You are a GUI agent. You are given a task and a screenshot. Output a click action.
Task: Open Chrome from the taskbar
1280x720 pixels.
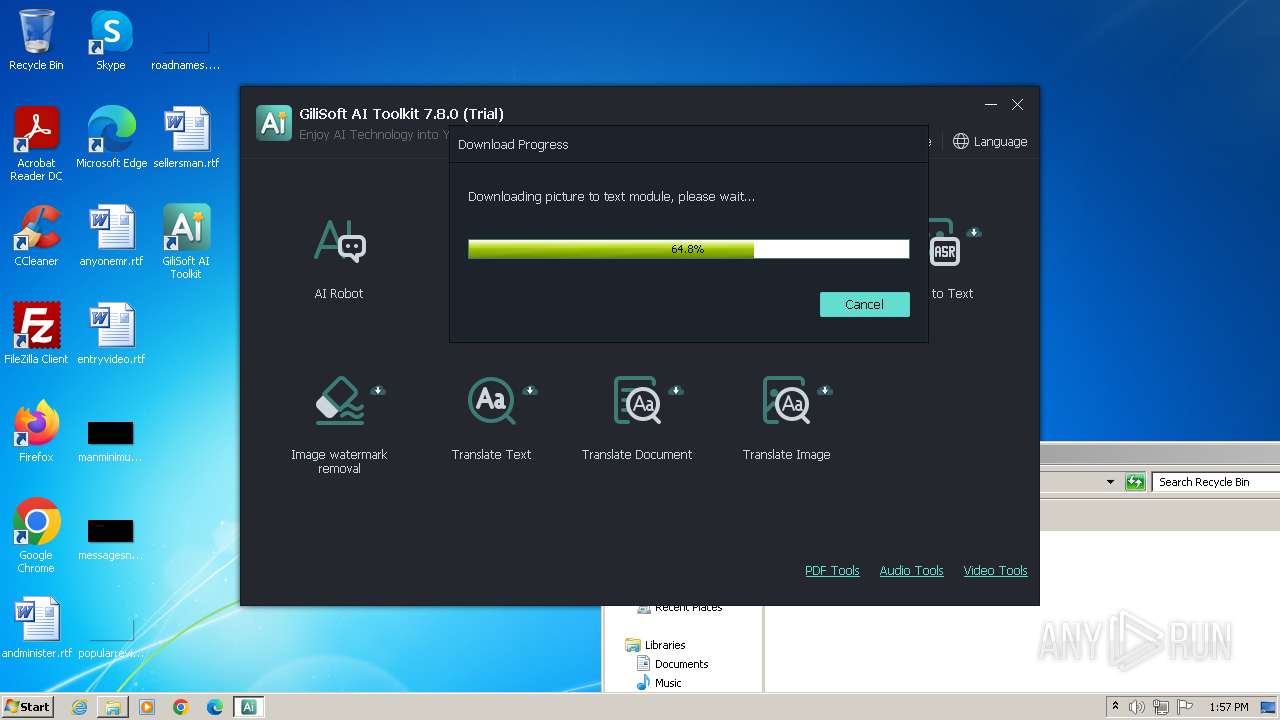coord(181,707)
